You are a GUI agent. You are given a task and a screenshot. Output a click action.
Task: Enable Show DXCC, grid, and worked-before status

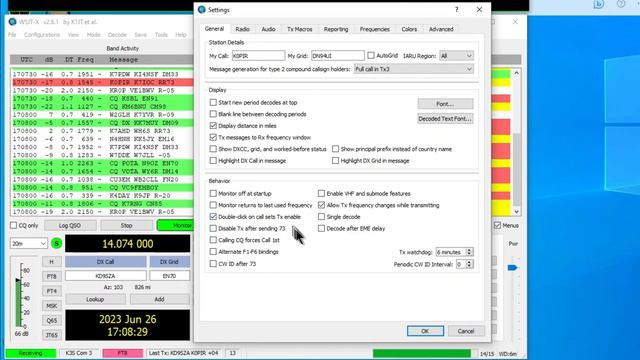point(213,149)
